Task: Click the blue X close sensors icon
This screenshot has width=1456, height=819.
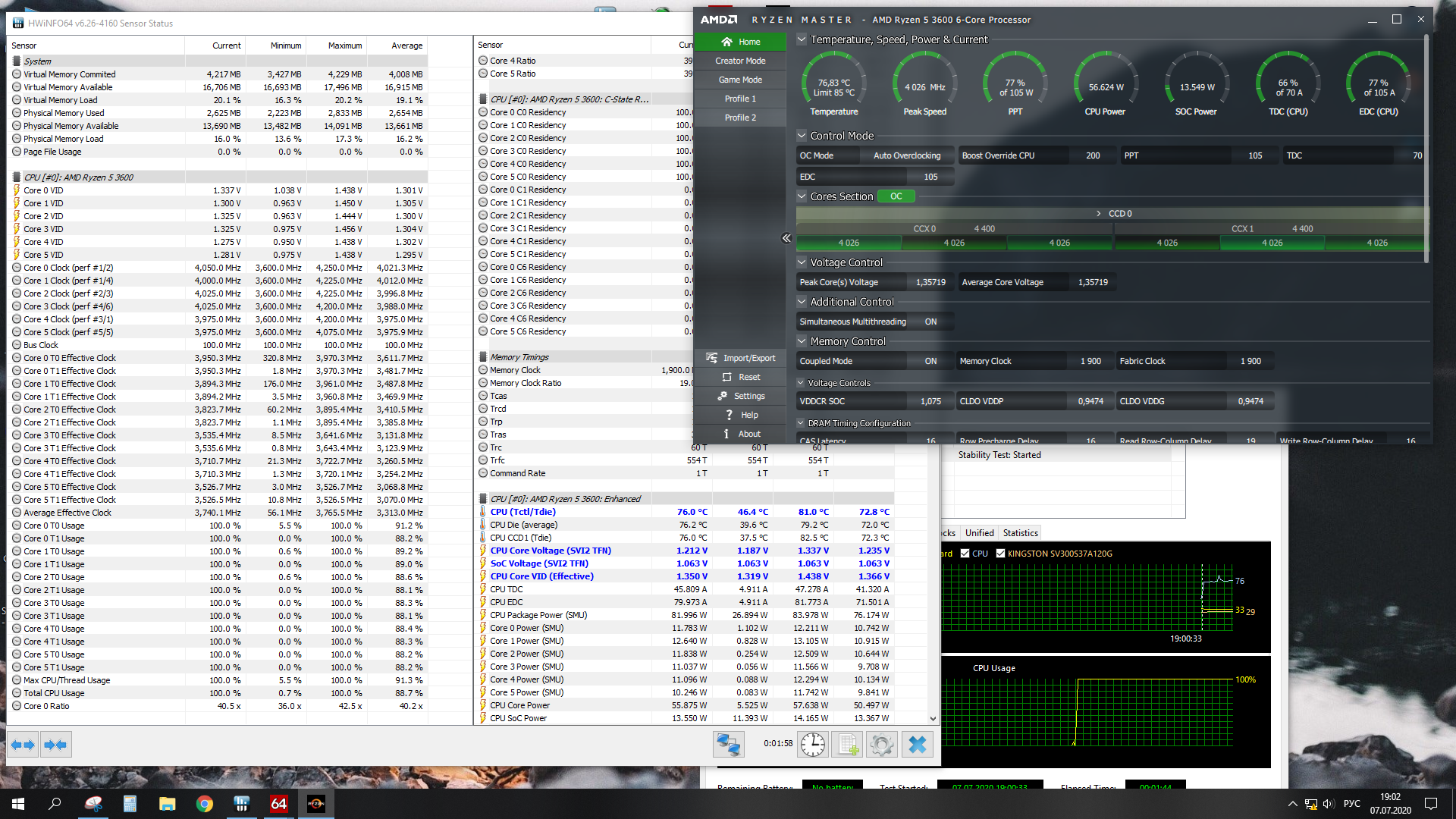Action: click(x=917, y=745)
